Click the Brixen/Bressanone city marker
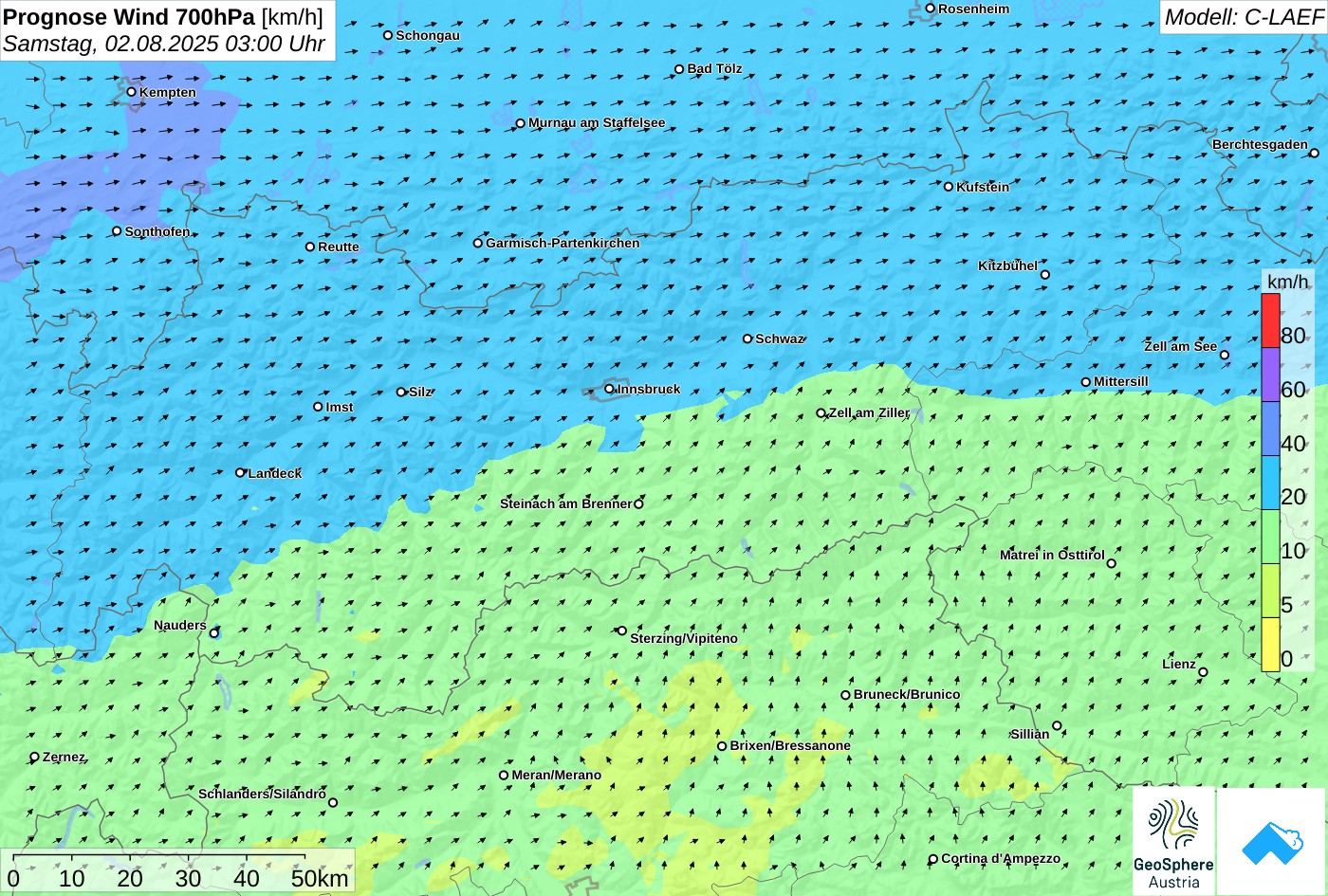 [x=722, y=746]
